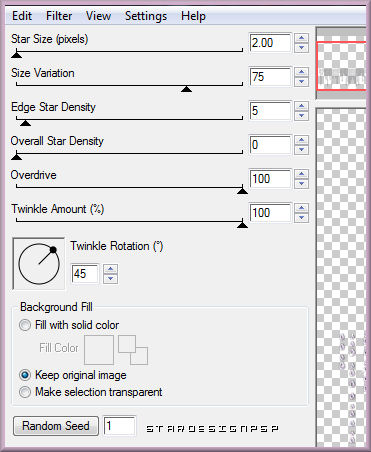
Task: Increase Edge Star Density up arrow
Action: 301,106
